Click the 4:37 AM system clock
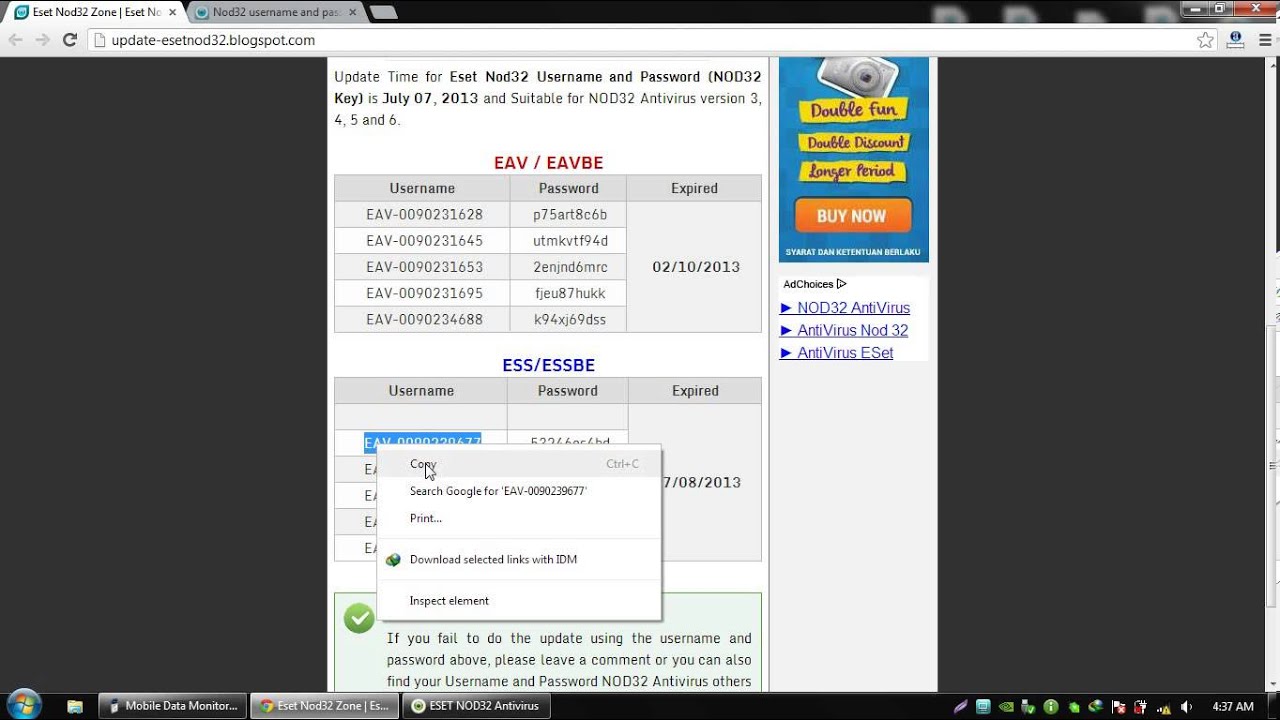The width and height of the screenshot is (1280, 720). point(1233,707)
